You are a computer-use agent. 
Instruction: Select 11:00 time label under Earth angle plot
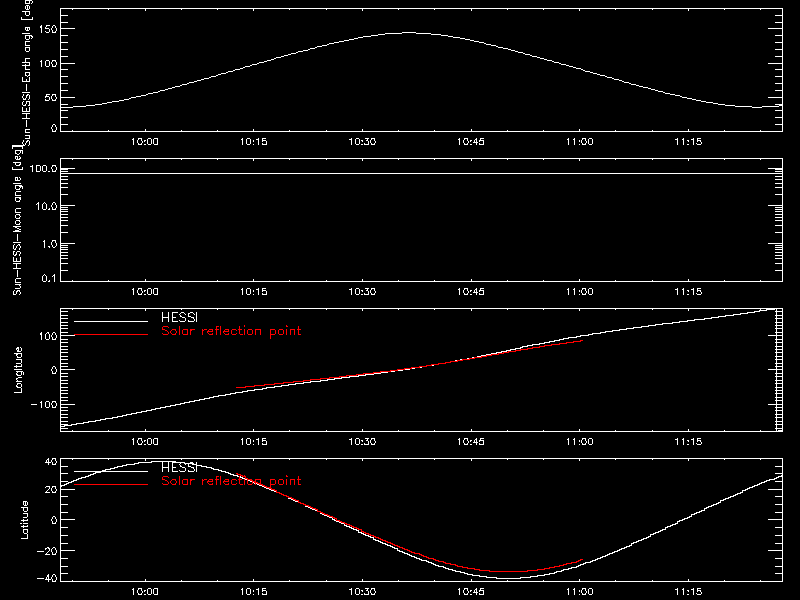580,142
